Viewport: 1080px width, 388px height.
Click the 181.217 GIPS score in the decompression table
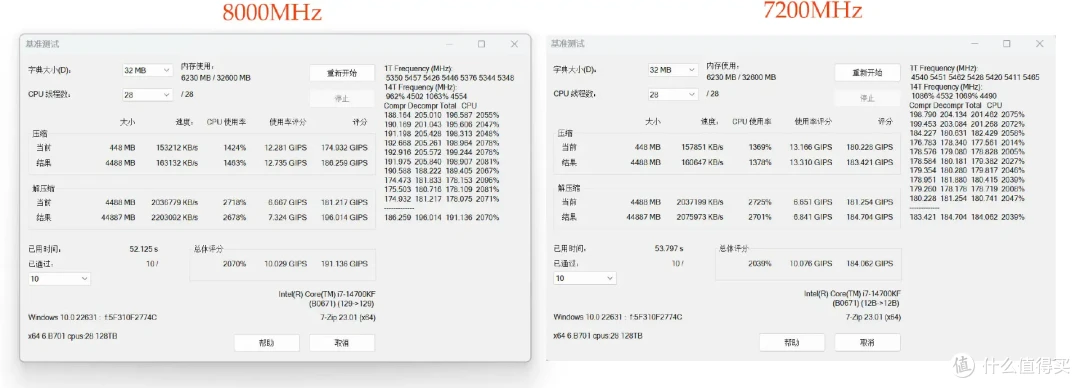[344, 203]
